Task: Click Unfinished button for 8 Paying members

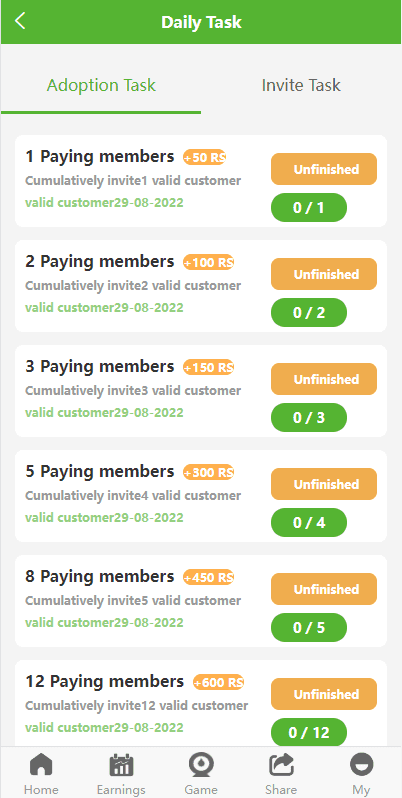Action: [324, 589]
